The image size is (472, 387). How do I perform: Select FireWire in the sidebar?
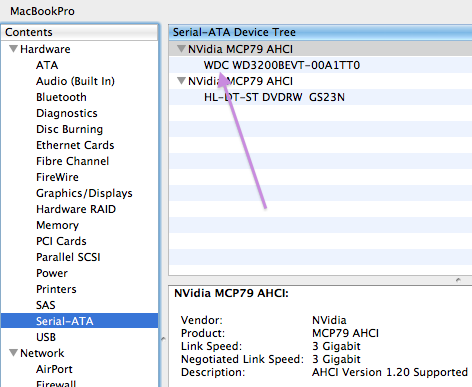click(x=57, y=177)
